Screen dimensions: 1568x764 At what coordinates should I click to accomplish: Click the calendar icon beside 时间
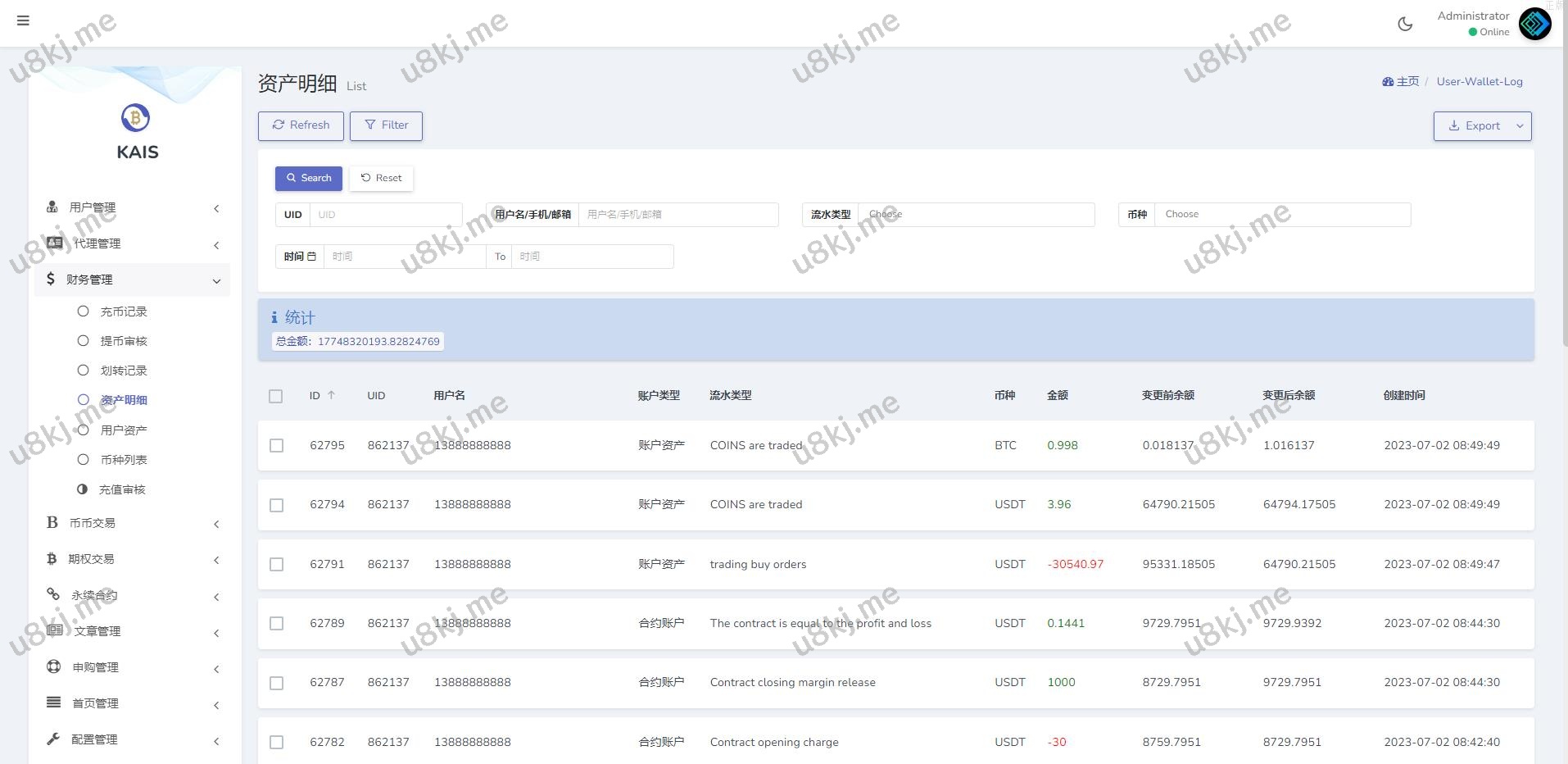tap(311, 257)
